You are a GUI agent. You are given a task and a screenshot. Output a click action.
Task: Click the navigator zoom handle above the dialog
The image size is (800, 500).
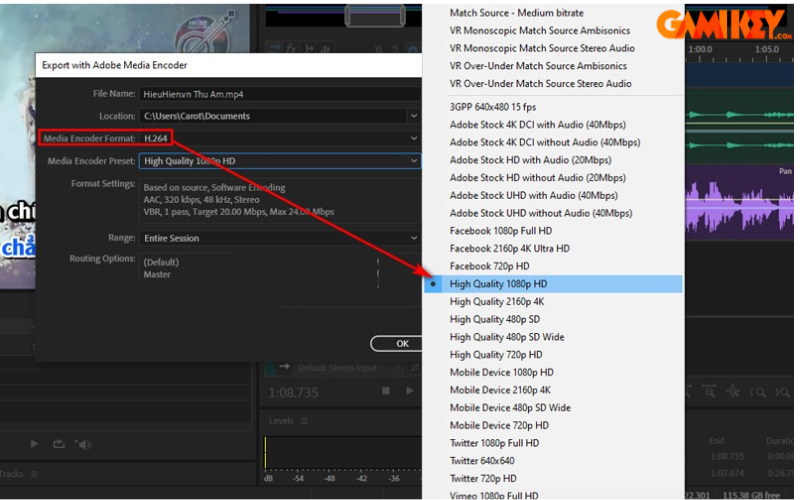coord(375,16)
